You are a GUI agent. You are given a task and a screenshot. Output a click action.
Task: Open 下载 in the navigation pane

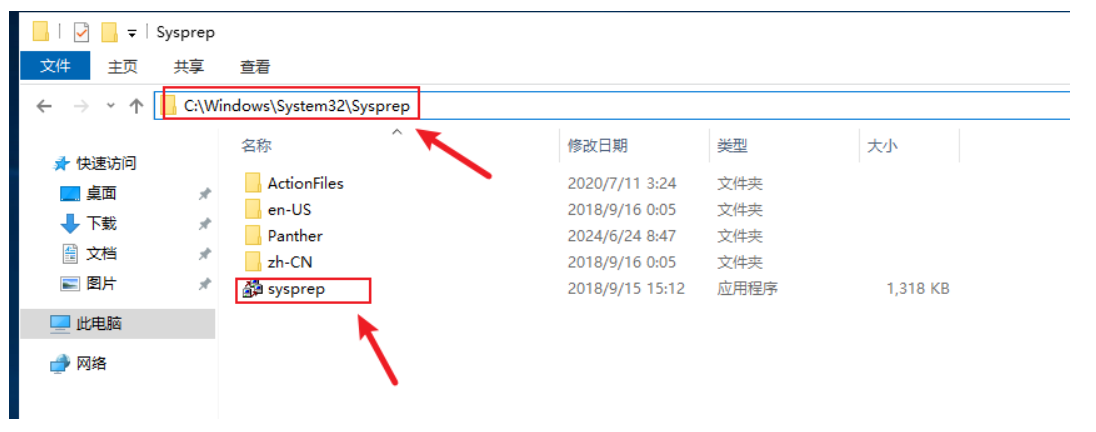pyautogui.click(x=101, y=224)
